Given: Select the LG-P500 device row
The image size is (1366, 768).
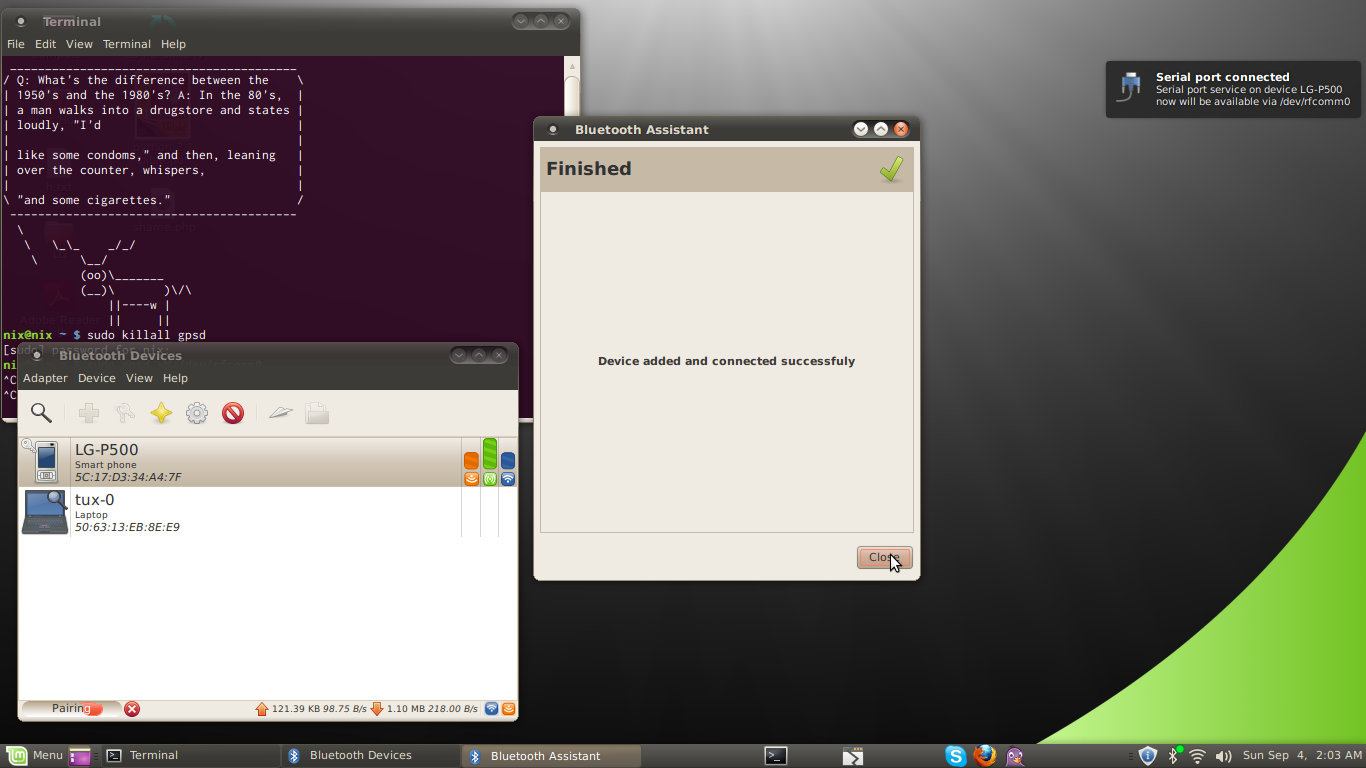Looking at the screenshot, I should point(268,462).
